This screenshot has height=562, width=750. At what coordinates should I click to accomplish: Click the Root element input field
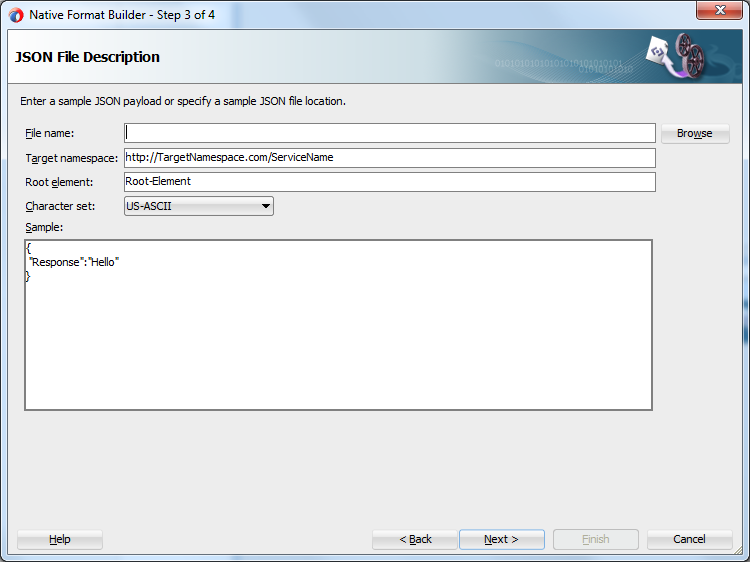(389, 182)
